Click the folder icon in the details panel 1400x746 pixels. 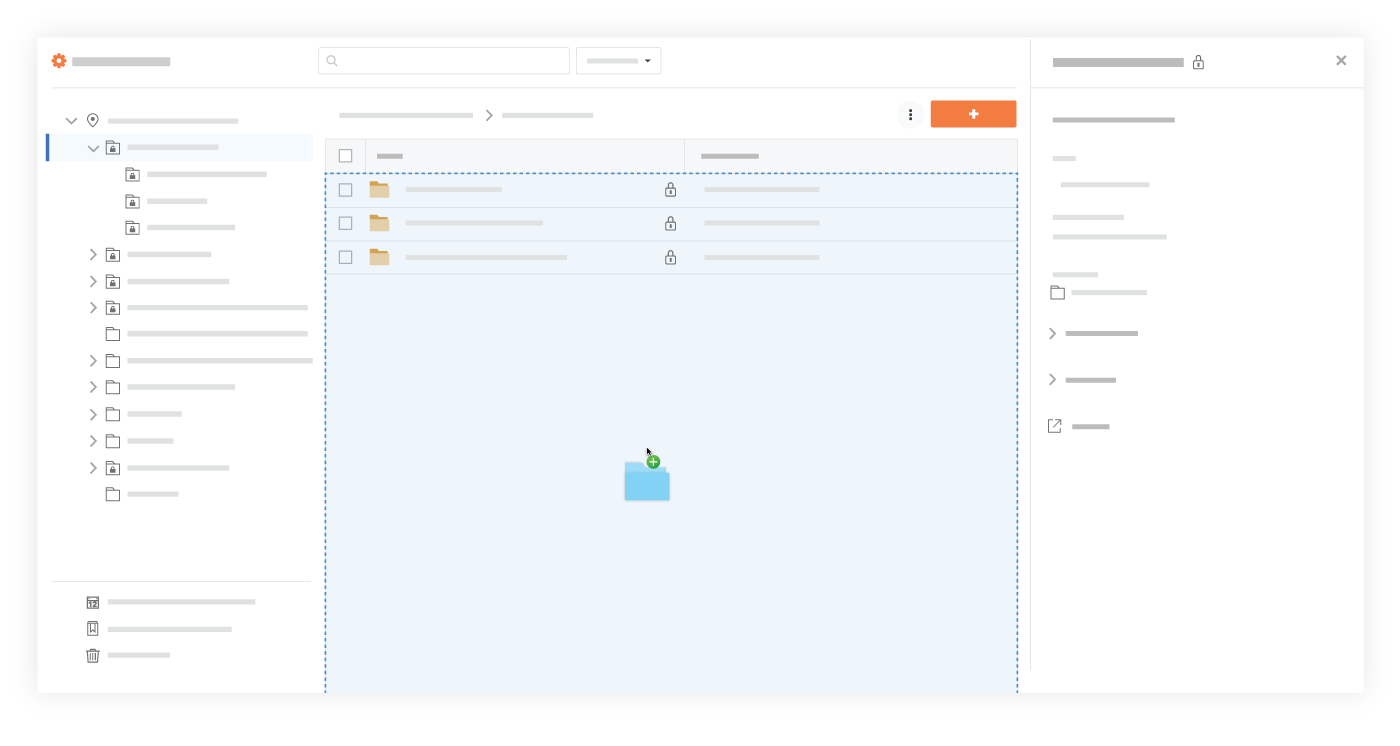click(x=1057, y=293)
